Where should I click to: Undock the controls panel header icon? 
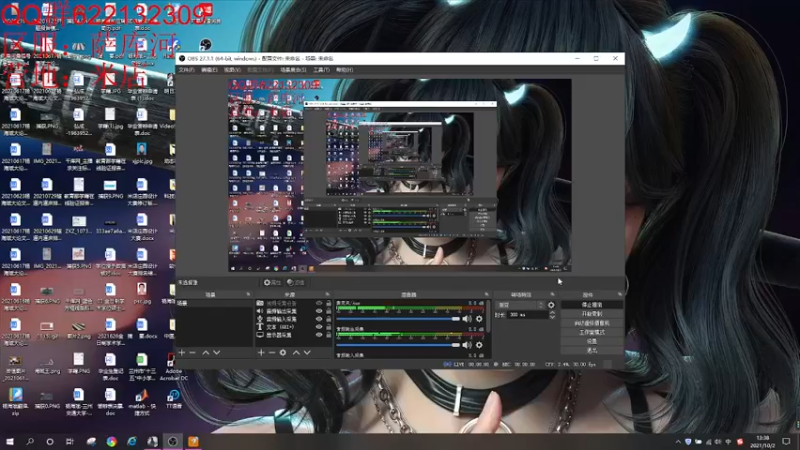(x=620, y=294)
